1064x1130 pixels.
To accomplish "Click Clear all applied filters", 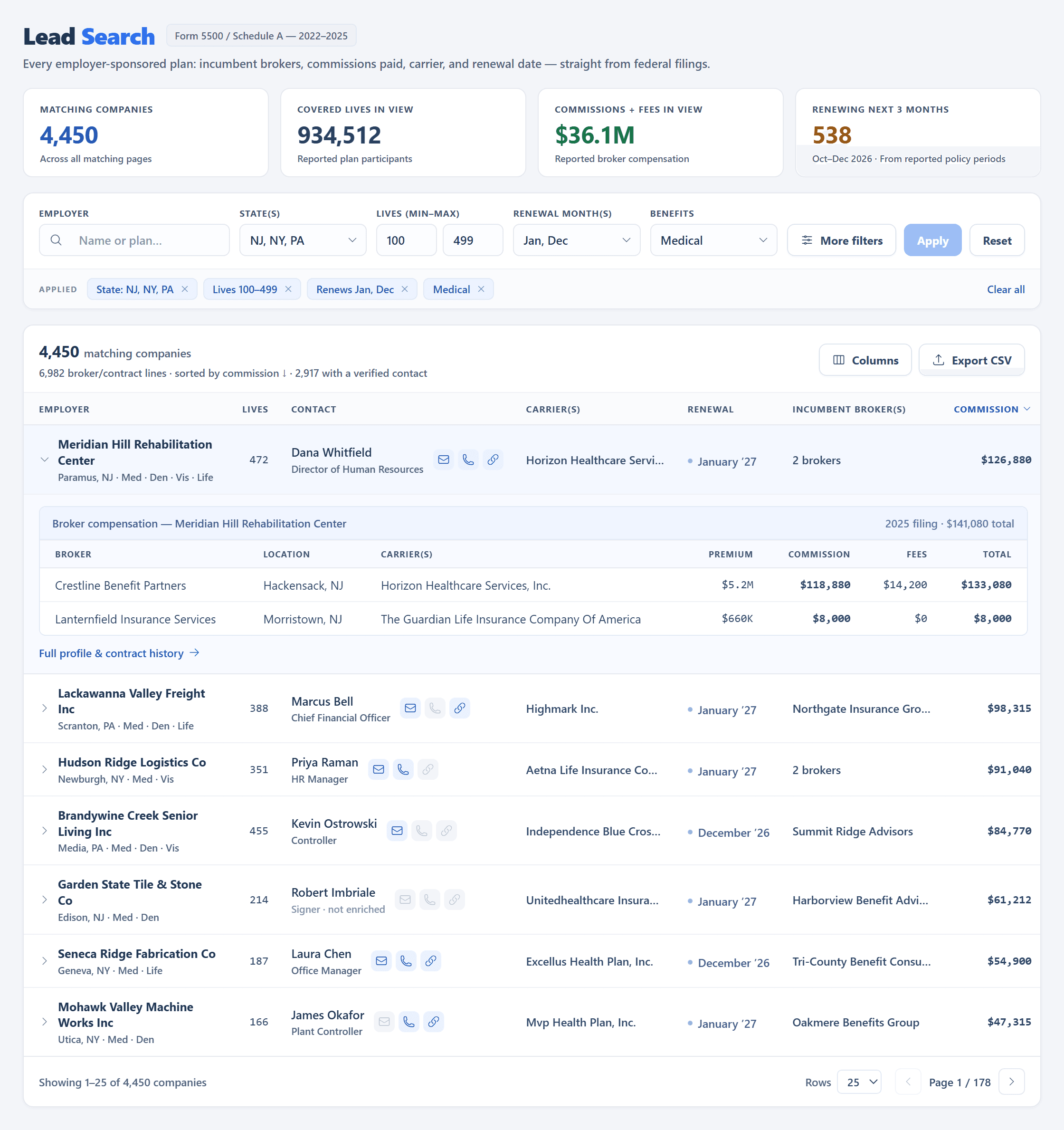I will coord(1006,289).
